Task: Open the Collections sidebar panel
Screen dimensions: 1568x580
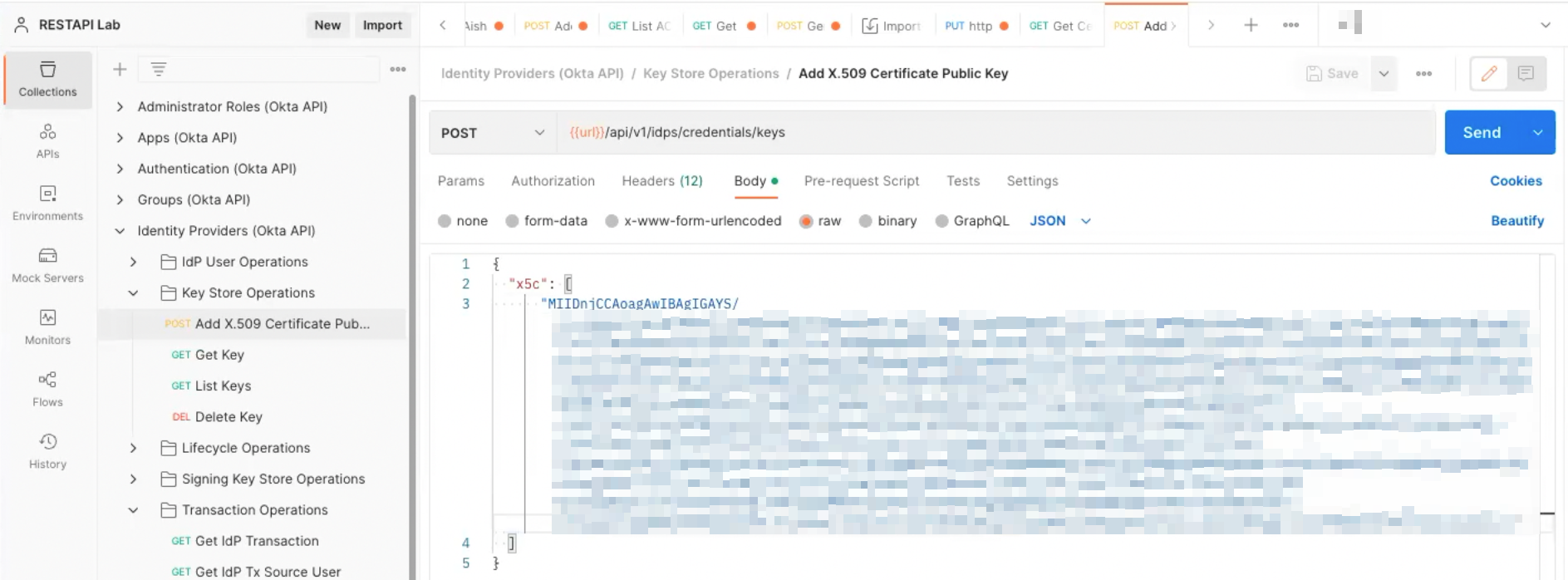Action: pos(47,79)
